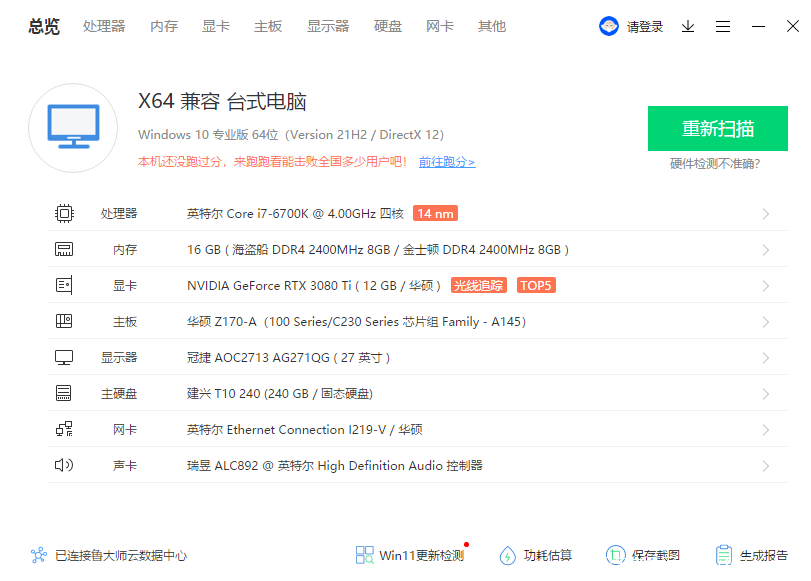Switch to the 硬盘 tab

click(x=388, y=26)
